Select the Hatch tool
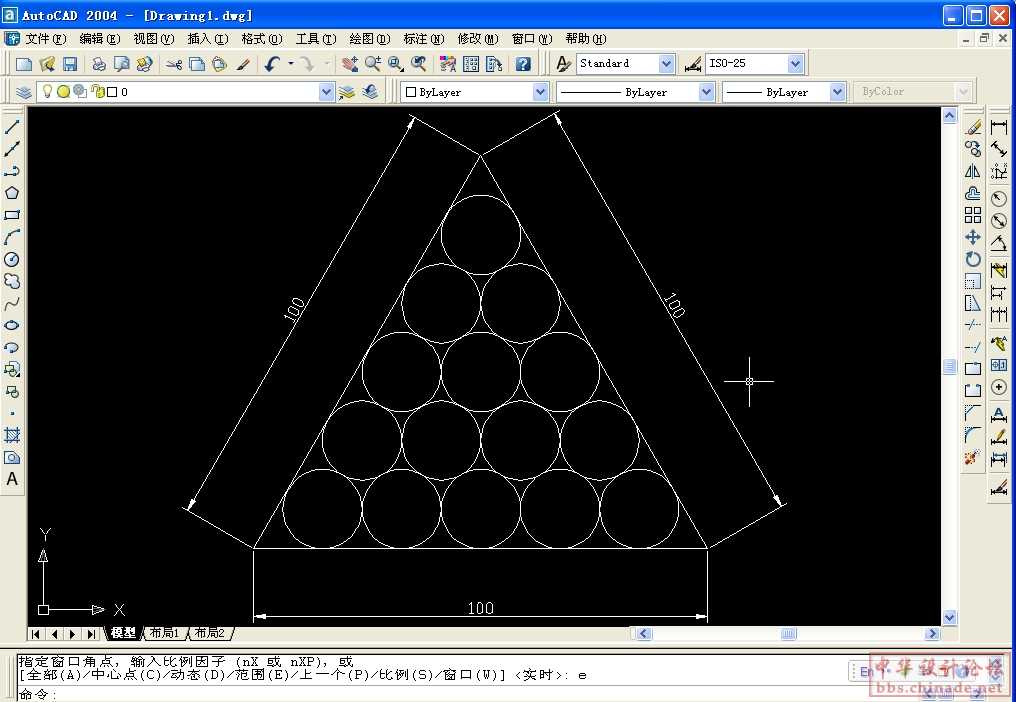Viewport: 1016px width, 702px height. (12, 435)
